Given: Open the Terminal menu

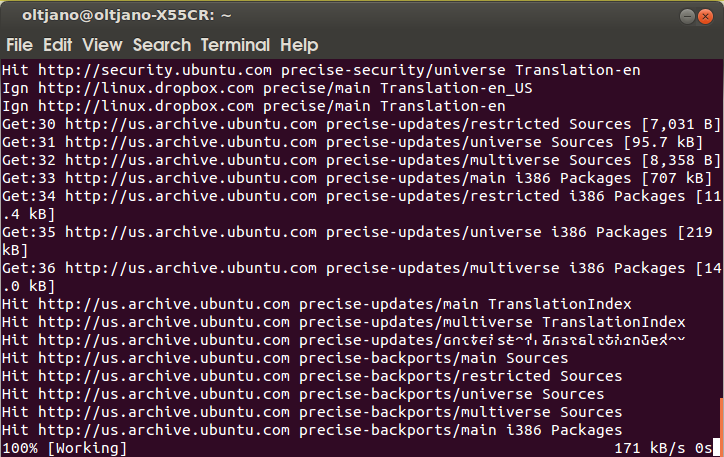Looking at the screenshot, I should pos(235,45).
